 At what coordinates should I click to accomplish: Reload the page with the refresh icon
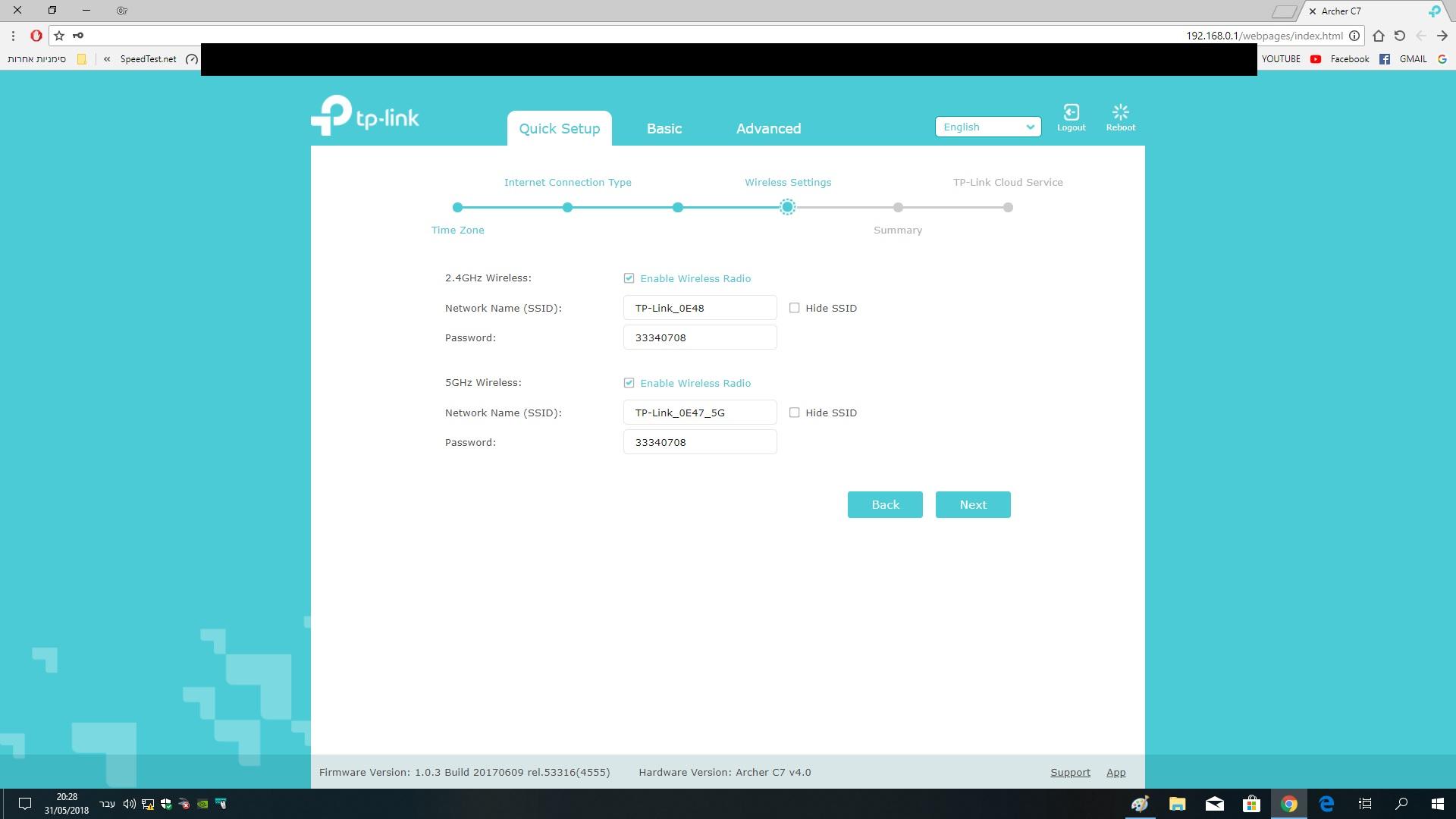point(1400,36)
